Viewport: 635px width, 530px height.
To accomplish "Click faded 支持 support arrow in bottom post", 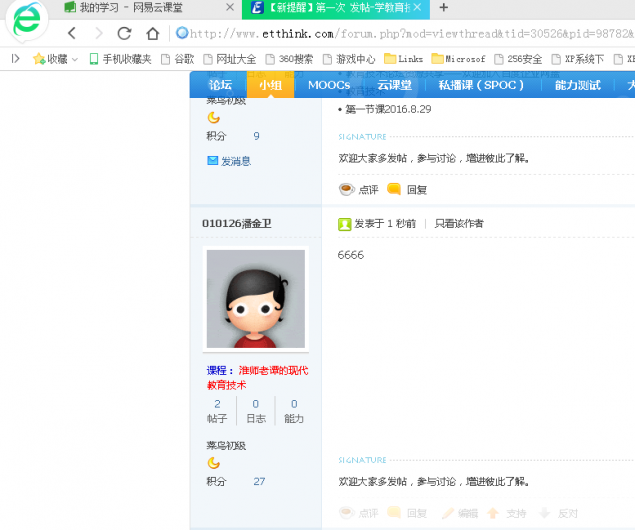I will [492, 513].
